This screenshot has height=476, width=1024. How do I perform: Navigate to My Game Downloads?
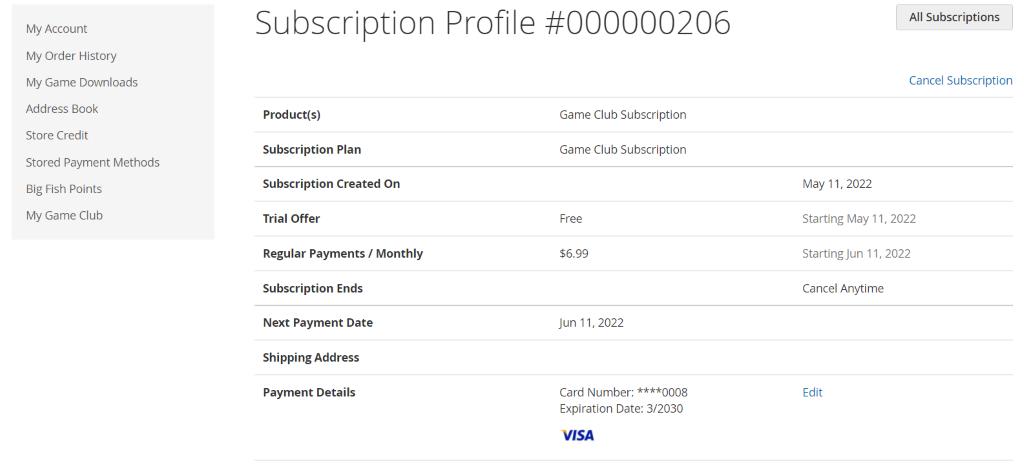click(x=82, y=82)
